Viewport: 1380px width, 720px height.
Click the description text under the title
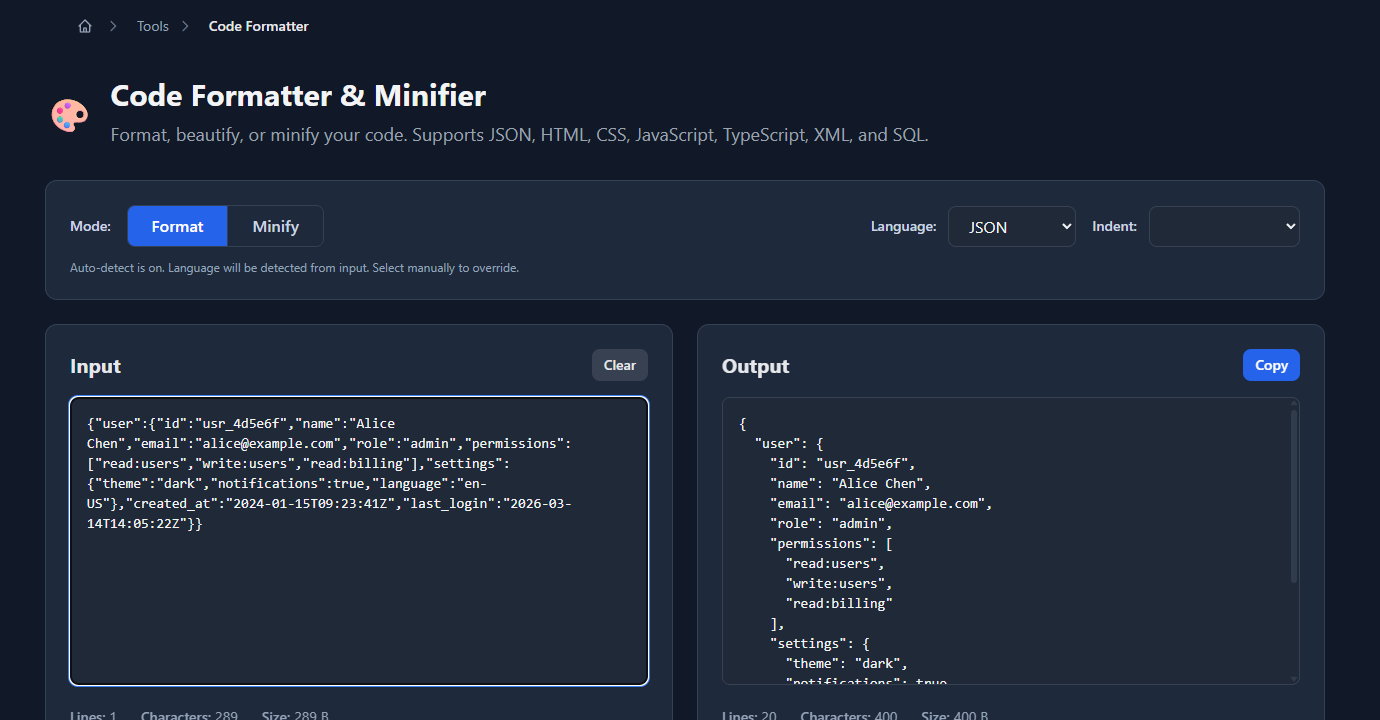point(519,134)
